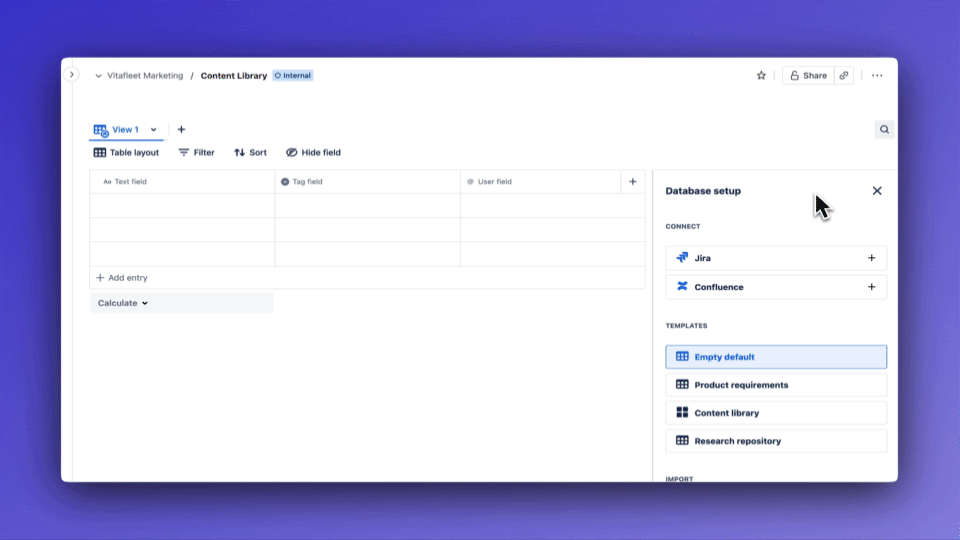Open the Share dialog
The height and width of the screenshot is (540, 960).
point(808,75)
